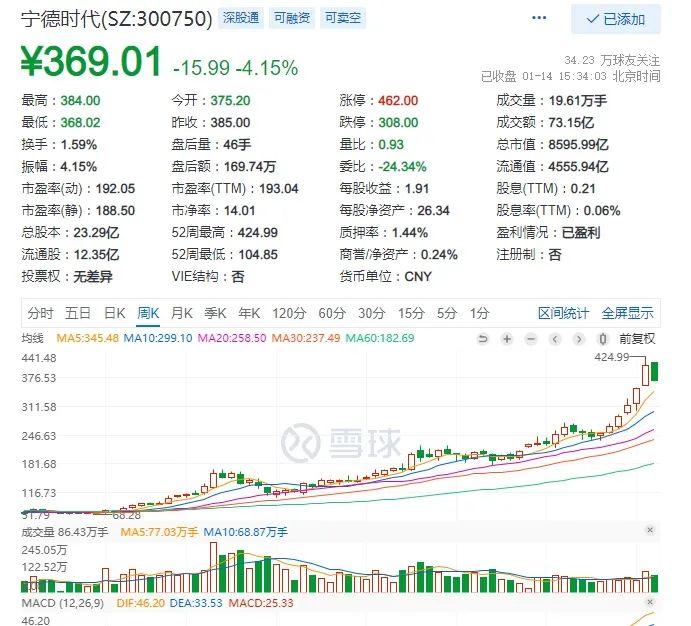This screenshot has height=626, width=691.
Task: Click the chart reset/undo arrow icon
Action: coord(483,339)
